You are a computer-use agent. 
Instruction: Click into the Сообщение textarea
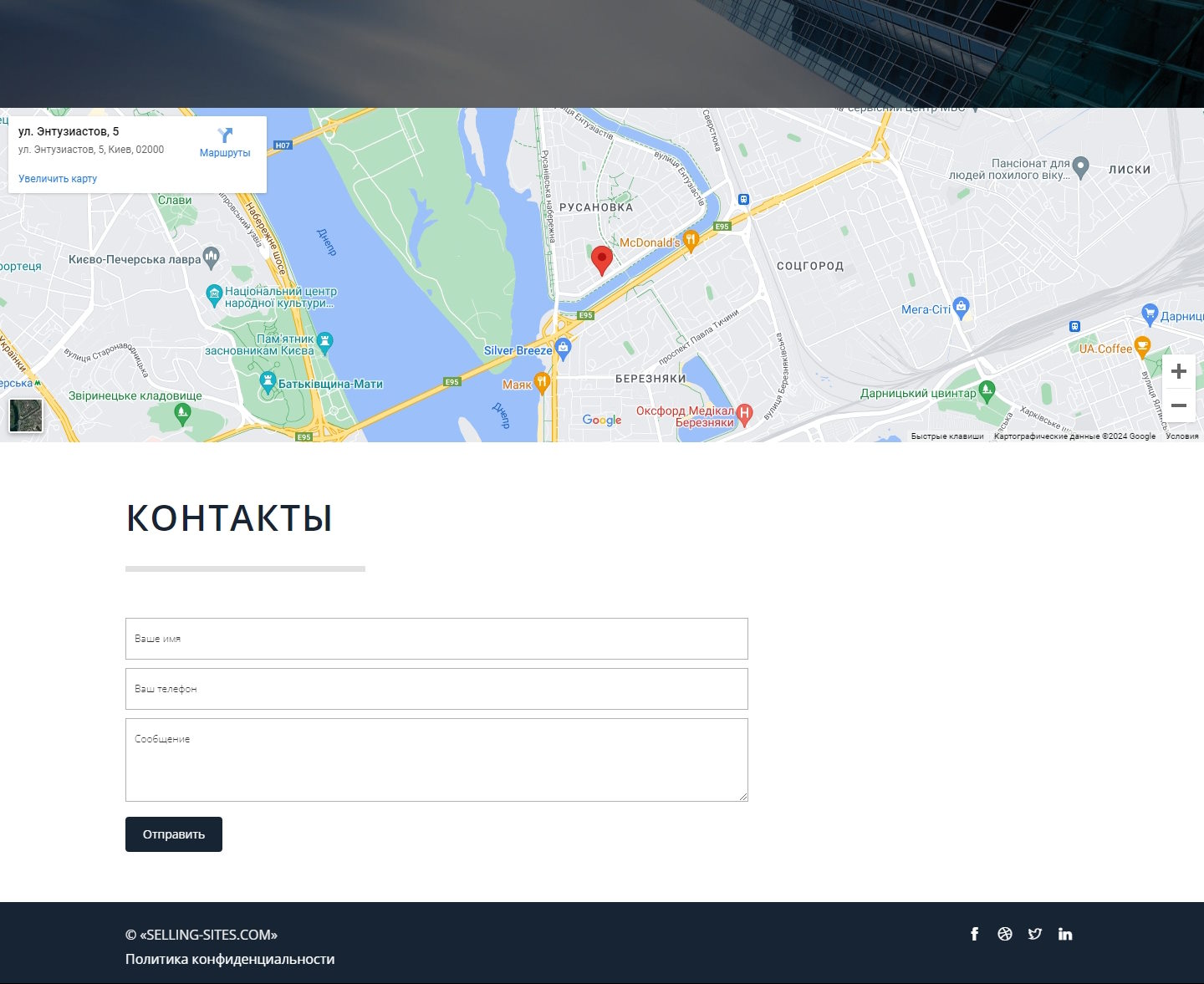point(436,760)
